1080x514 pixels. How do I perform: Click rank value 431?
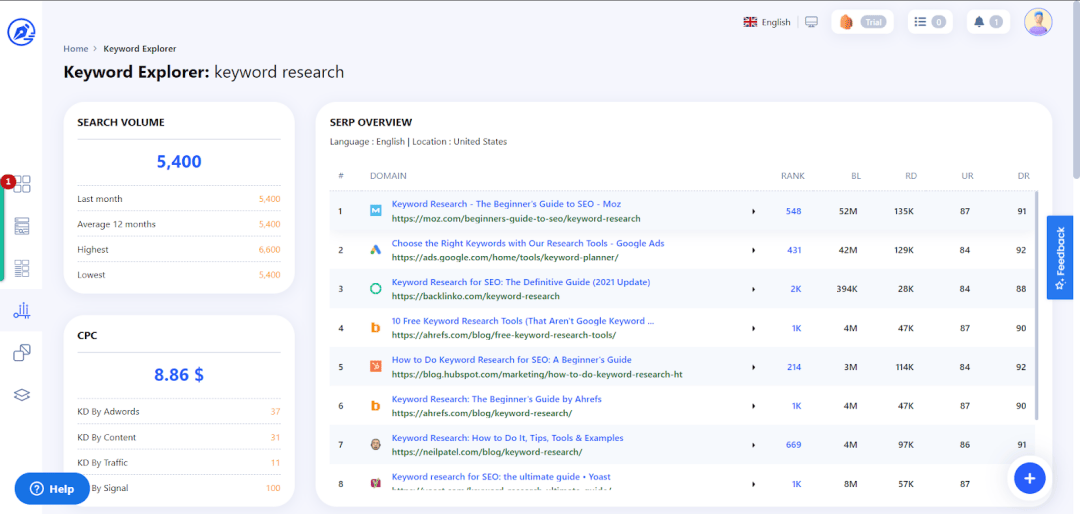tap(793, 250)
